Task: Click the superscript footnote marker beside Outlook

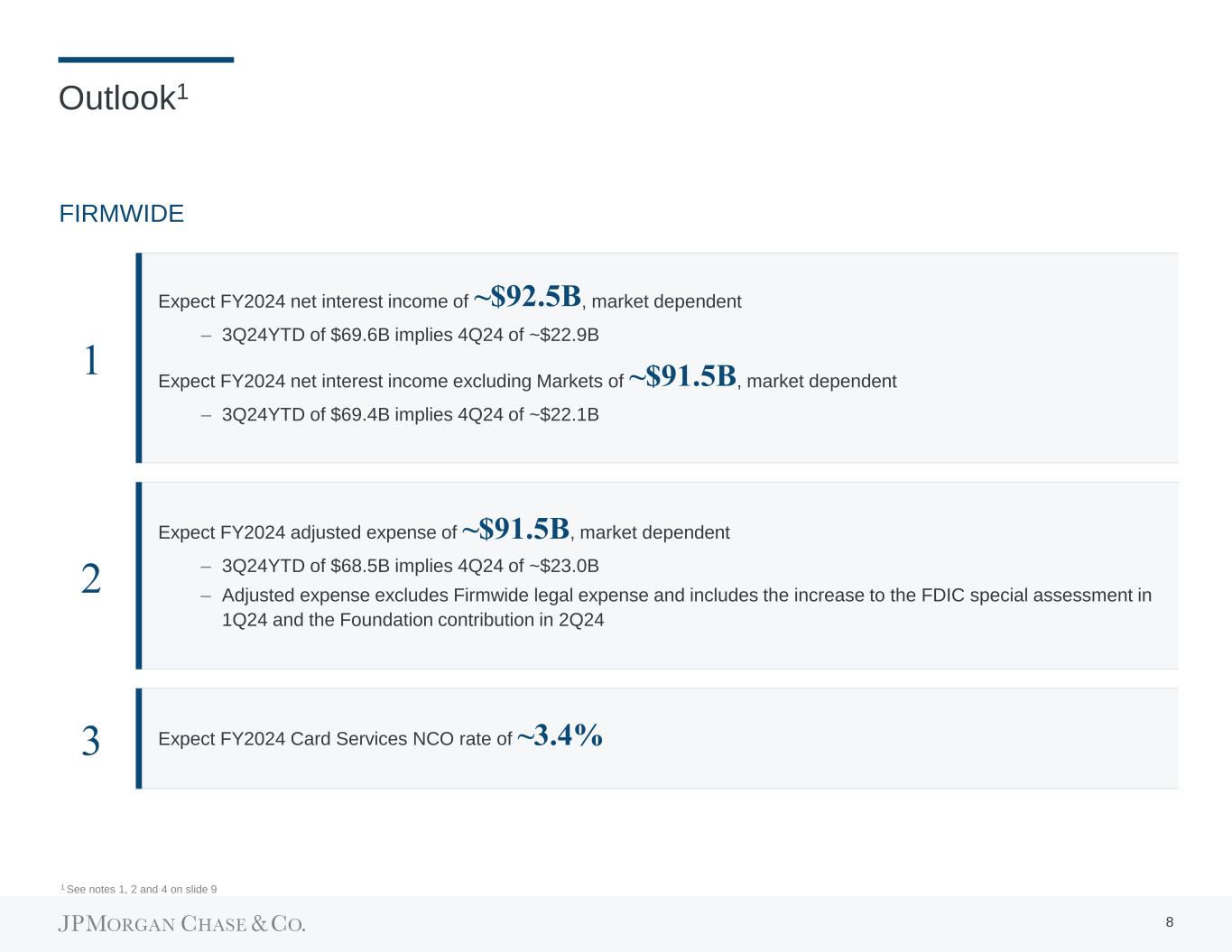Action: 181,92
